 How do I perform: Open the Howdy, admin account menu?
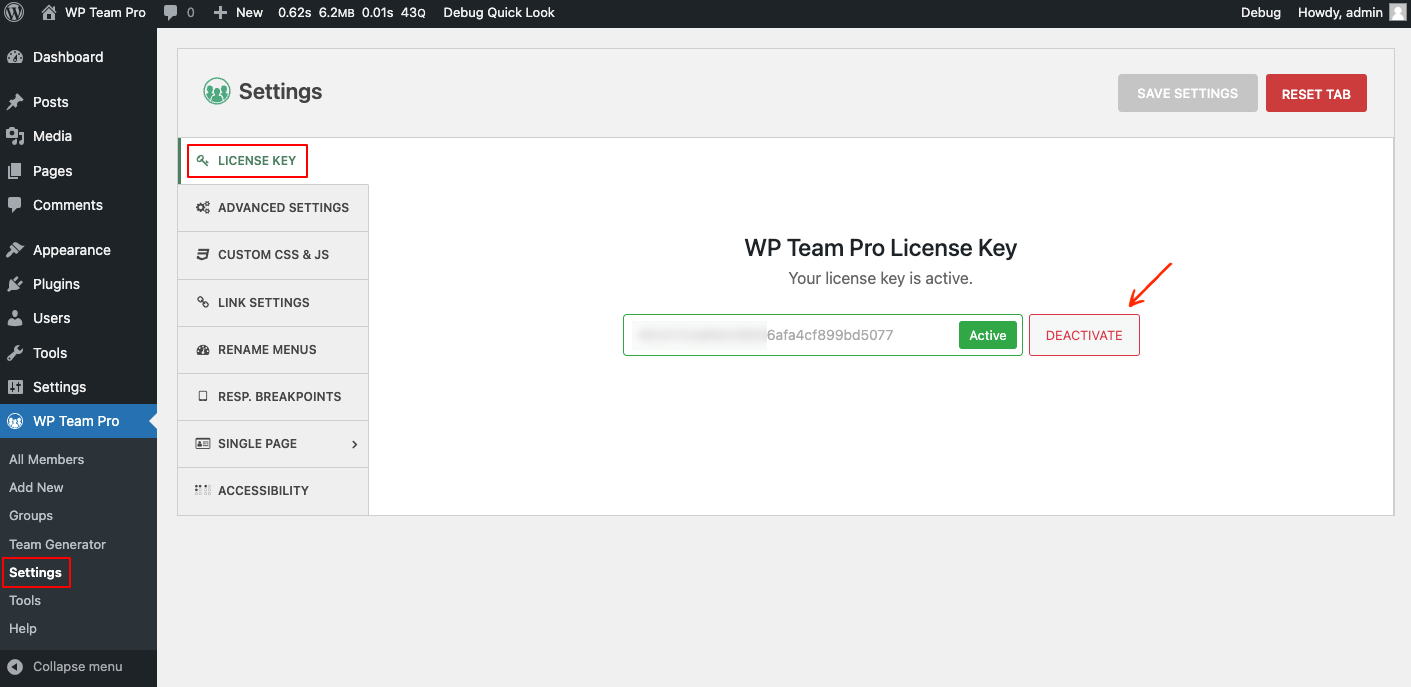coord(1351,13)
